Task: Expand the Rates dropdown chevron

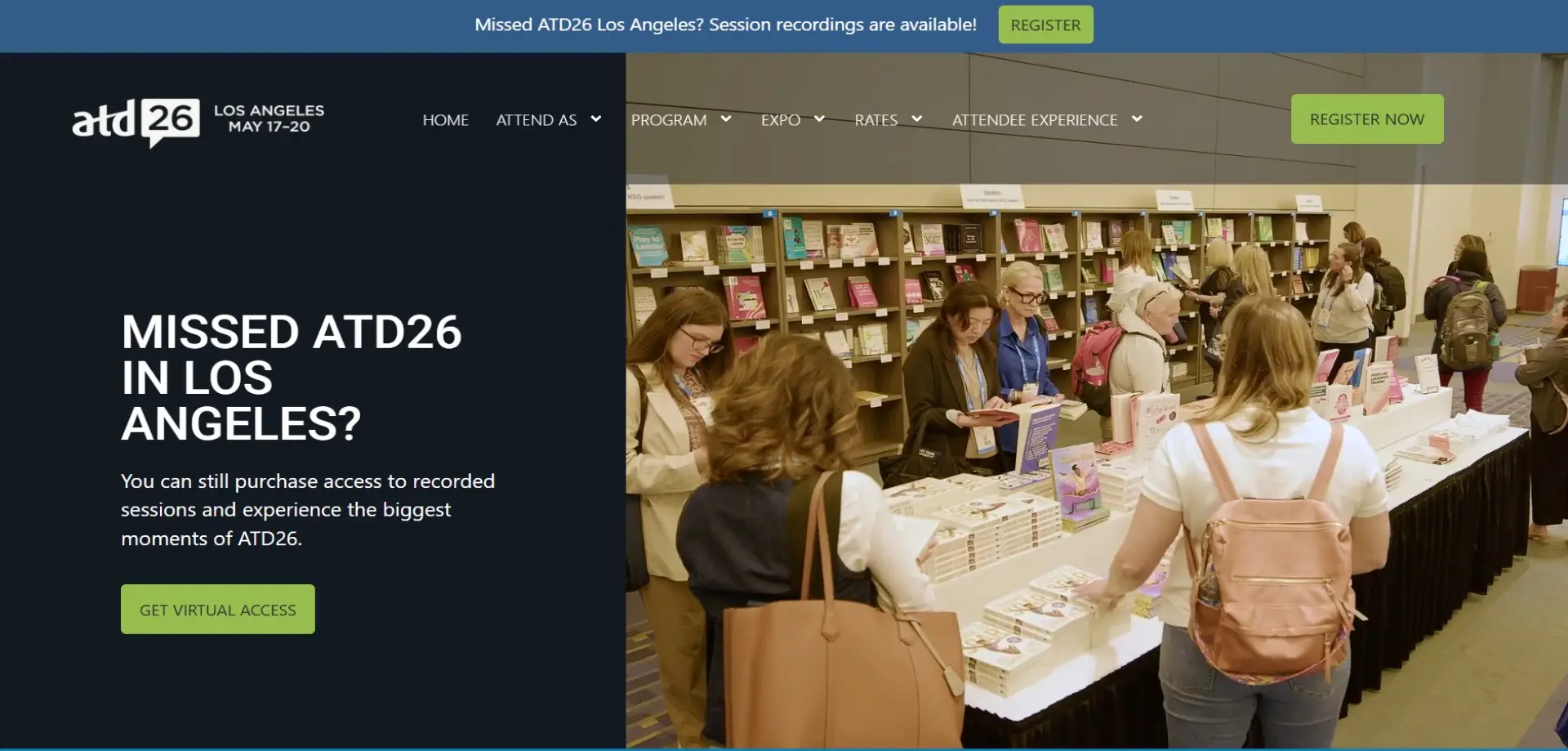Action: (917, 119)
